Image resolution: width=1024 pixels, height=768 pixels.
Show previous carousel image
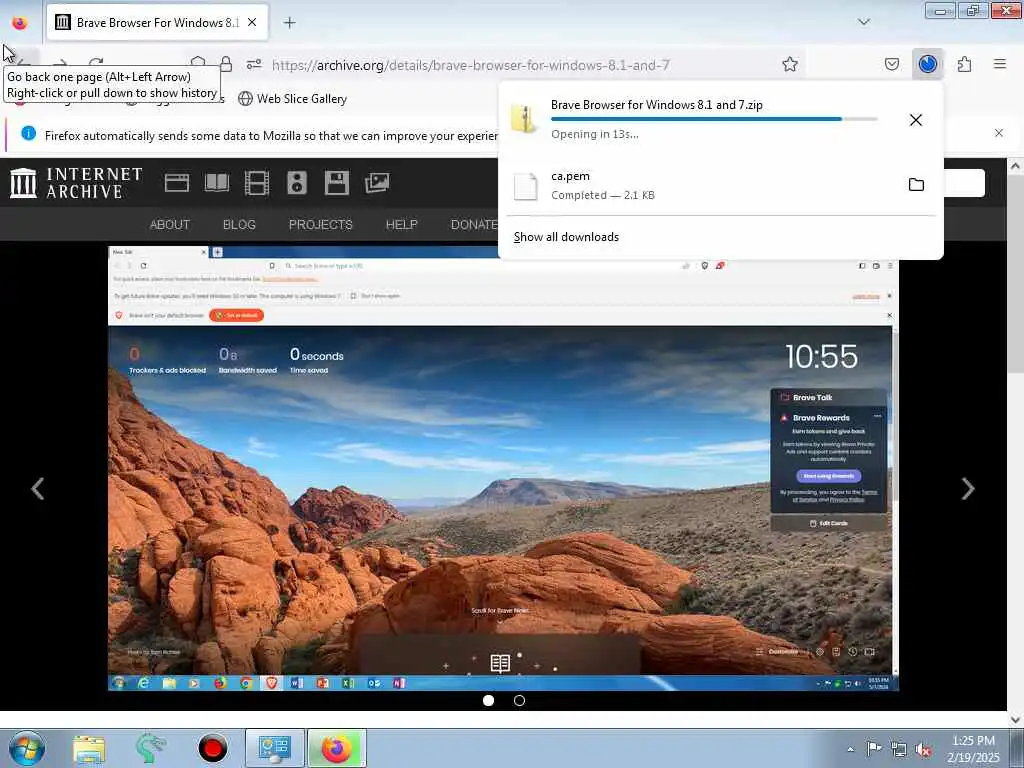(38, 488)
